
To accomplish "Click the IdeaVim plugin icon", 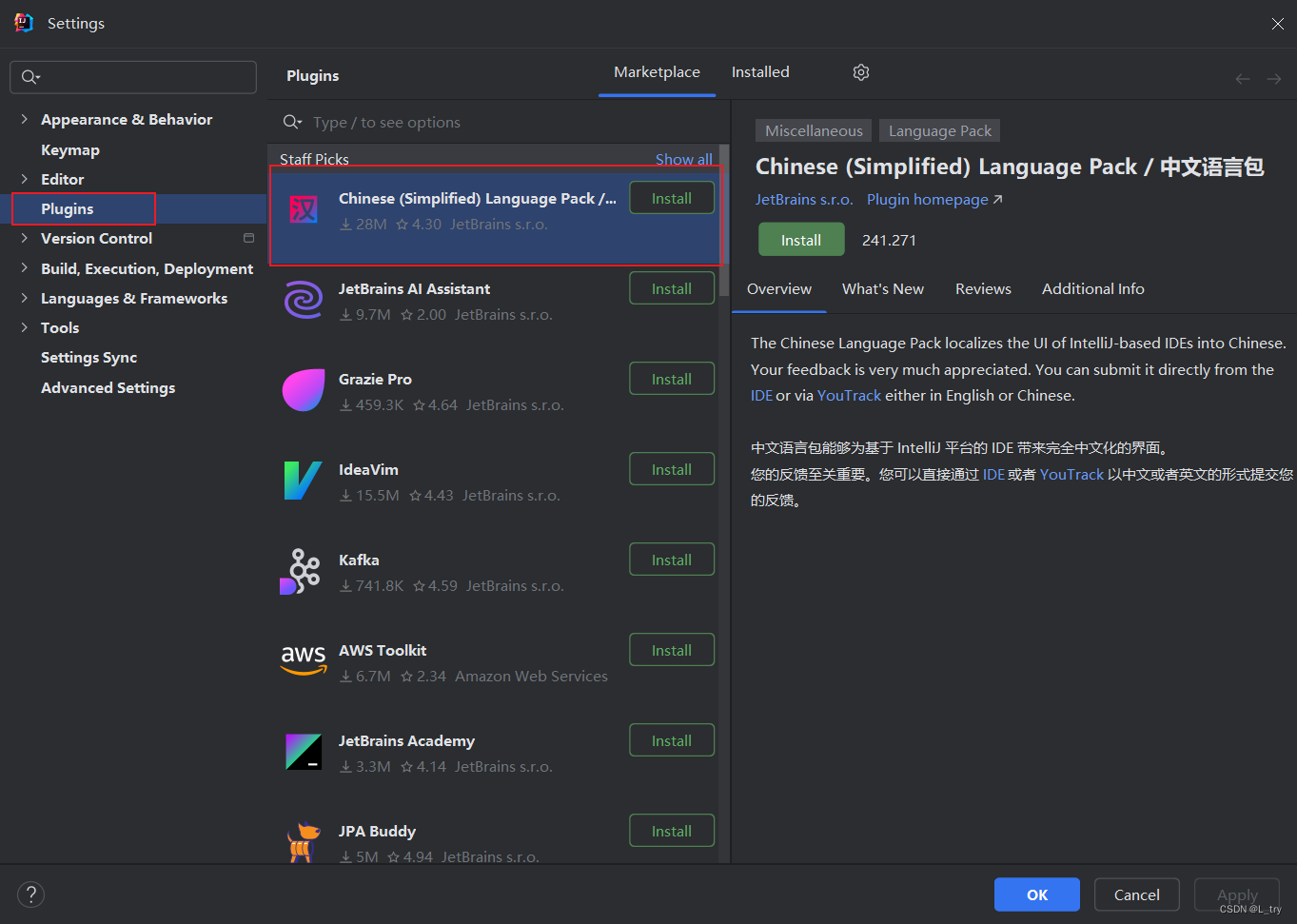I will tap(304, 481).
